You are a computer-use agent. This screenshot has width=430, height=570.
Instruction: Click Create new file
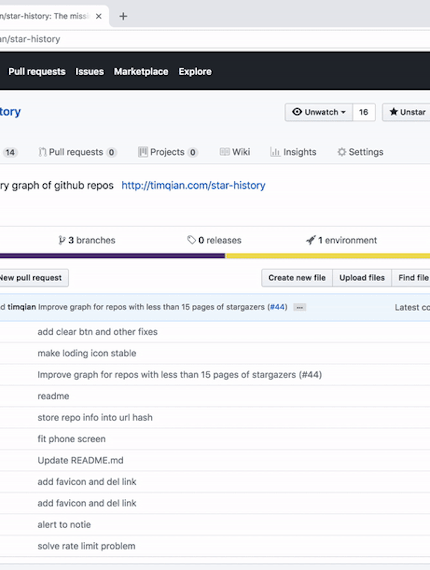pyautogui.click(x=297, y=278)
